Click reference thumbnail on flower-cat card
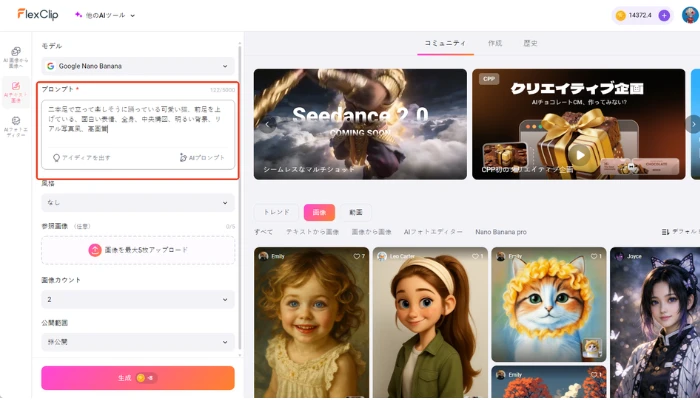The width and height of the screenshot is (700, 400). point(592,348)
